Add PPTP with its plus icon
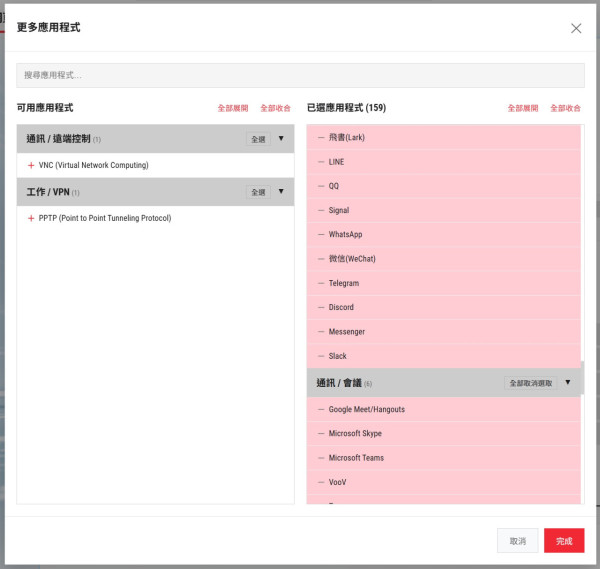 pos(31,218)
